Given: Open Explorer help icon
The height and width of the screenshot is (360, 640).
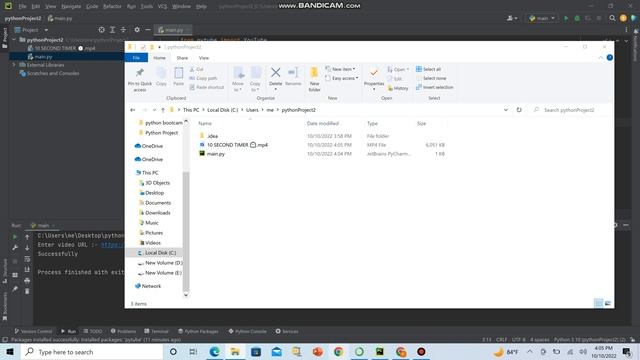Looking at the screenshot, I should [609, 58].
